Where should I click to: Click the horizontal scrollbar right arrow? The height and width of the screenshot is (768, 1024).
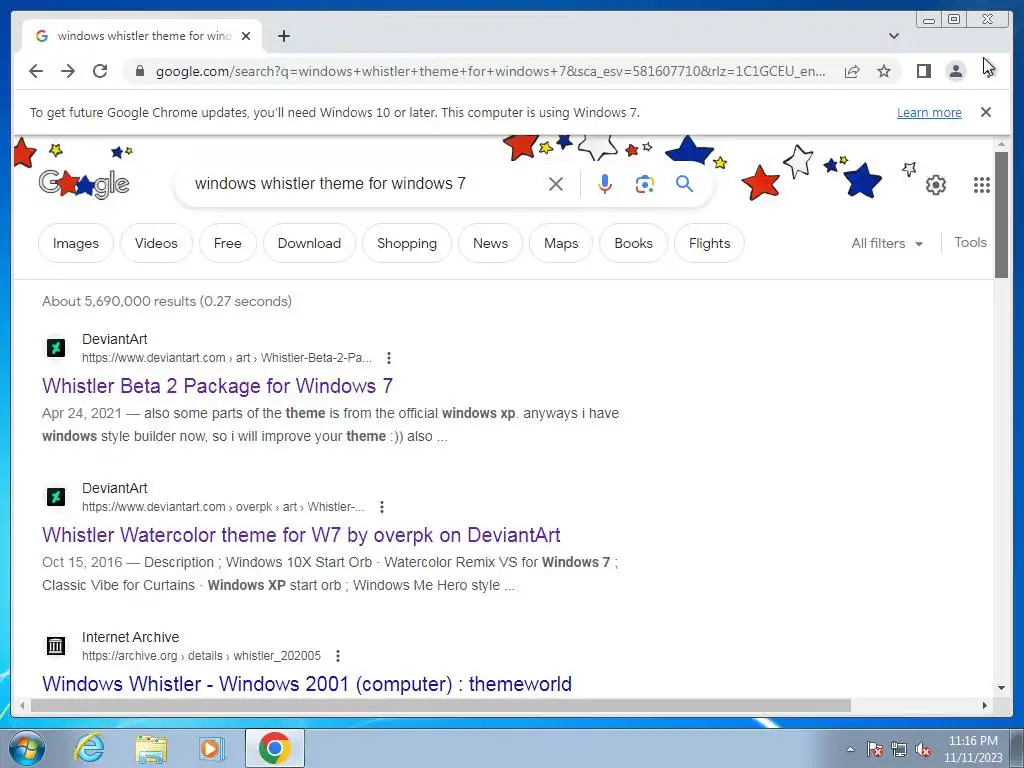click(x=985, y=705)
